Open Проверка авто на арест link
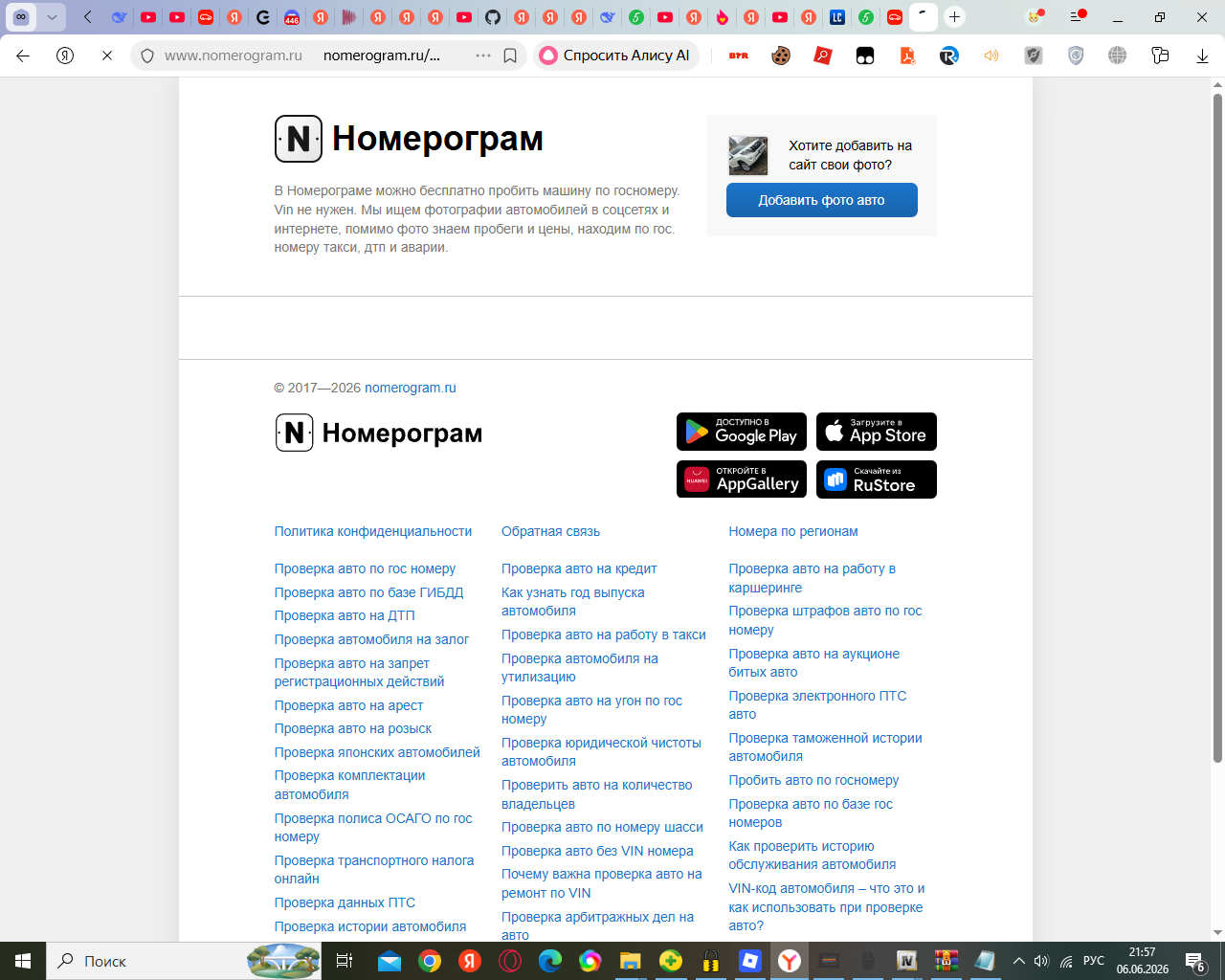The image size is (1225, 980). click(348, 705)
